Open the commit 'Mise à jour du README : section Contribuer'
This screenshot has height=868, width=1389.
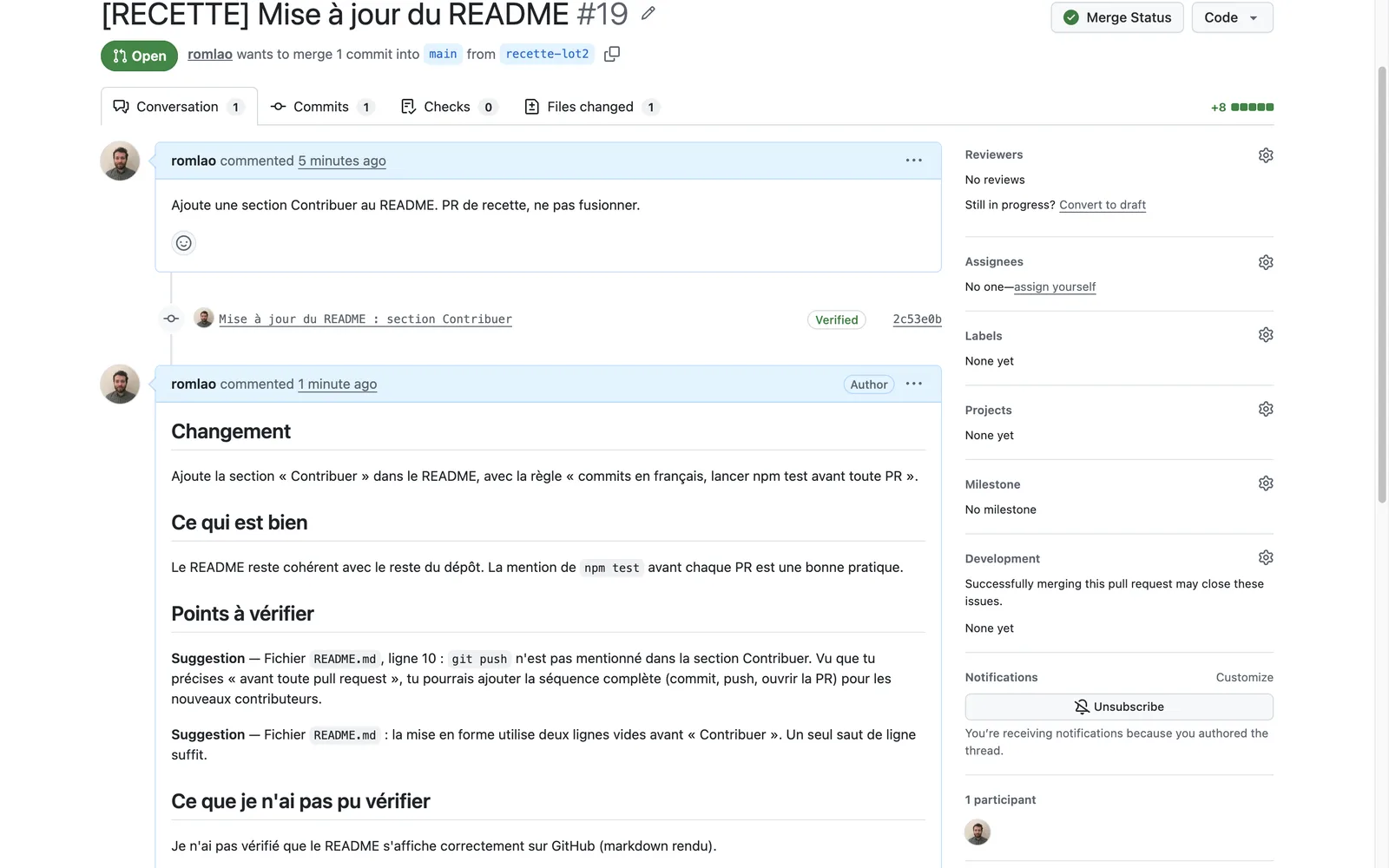[365, 319]
